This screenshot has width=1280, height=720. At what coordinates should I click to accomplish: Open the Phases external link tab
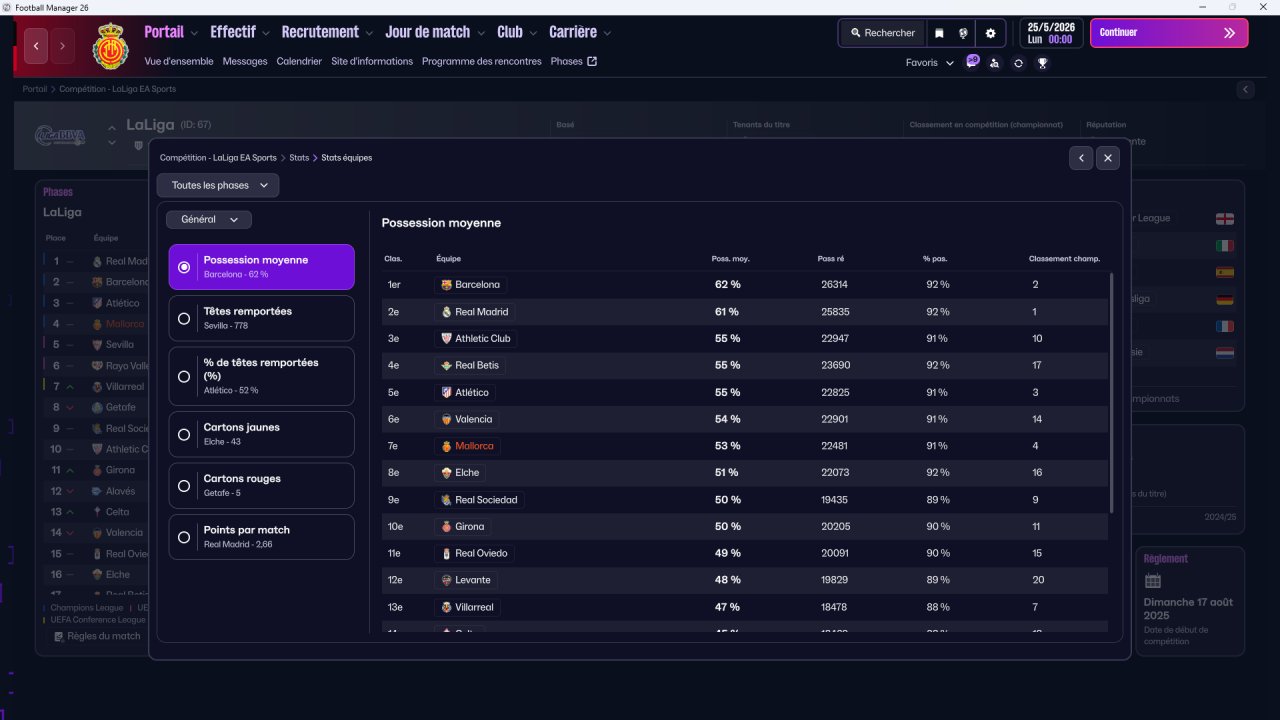pyautogui.click(x=574, y=61)
